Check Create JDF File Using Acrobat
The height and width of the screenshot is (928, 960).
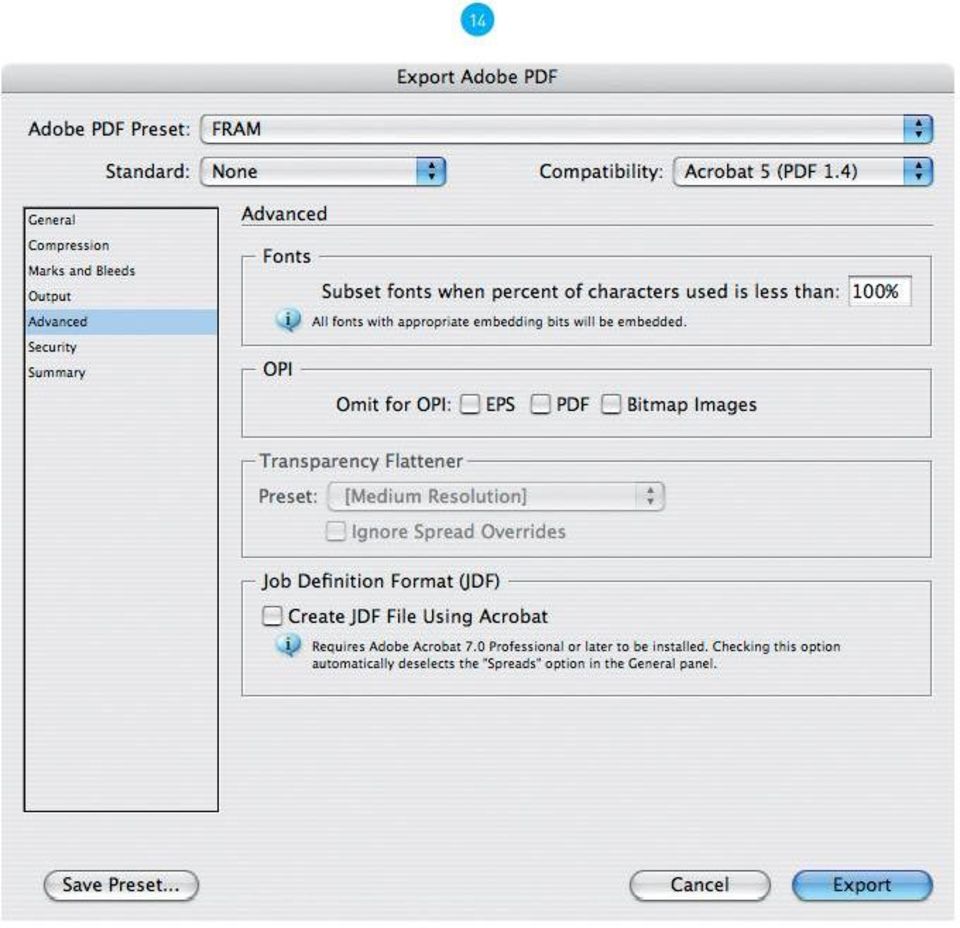pyautogui.click(x=272, y=616)
